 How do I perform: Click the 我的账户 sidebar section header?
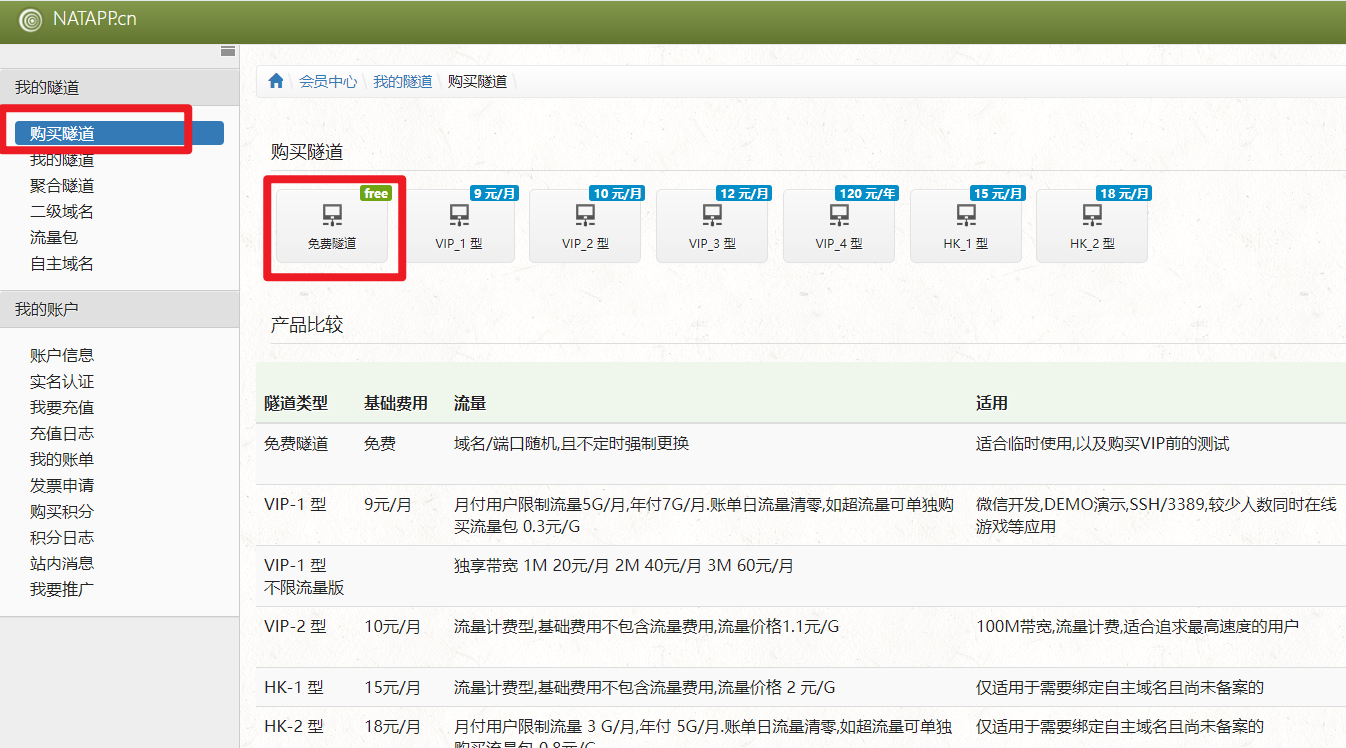pos(119,310)
